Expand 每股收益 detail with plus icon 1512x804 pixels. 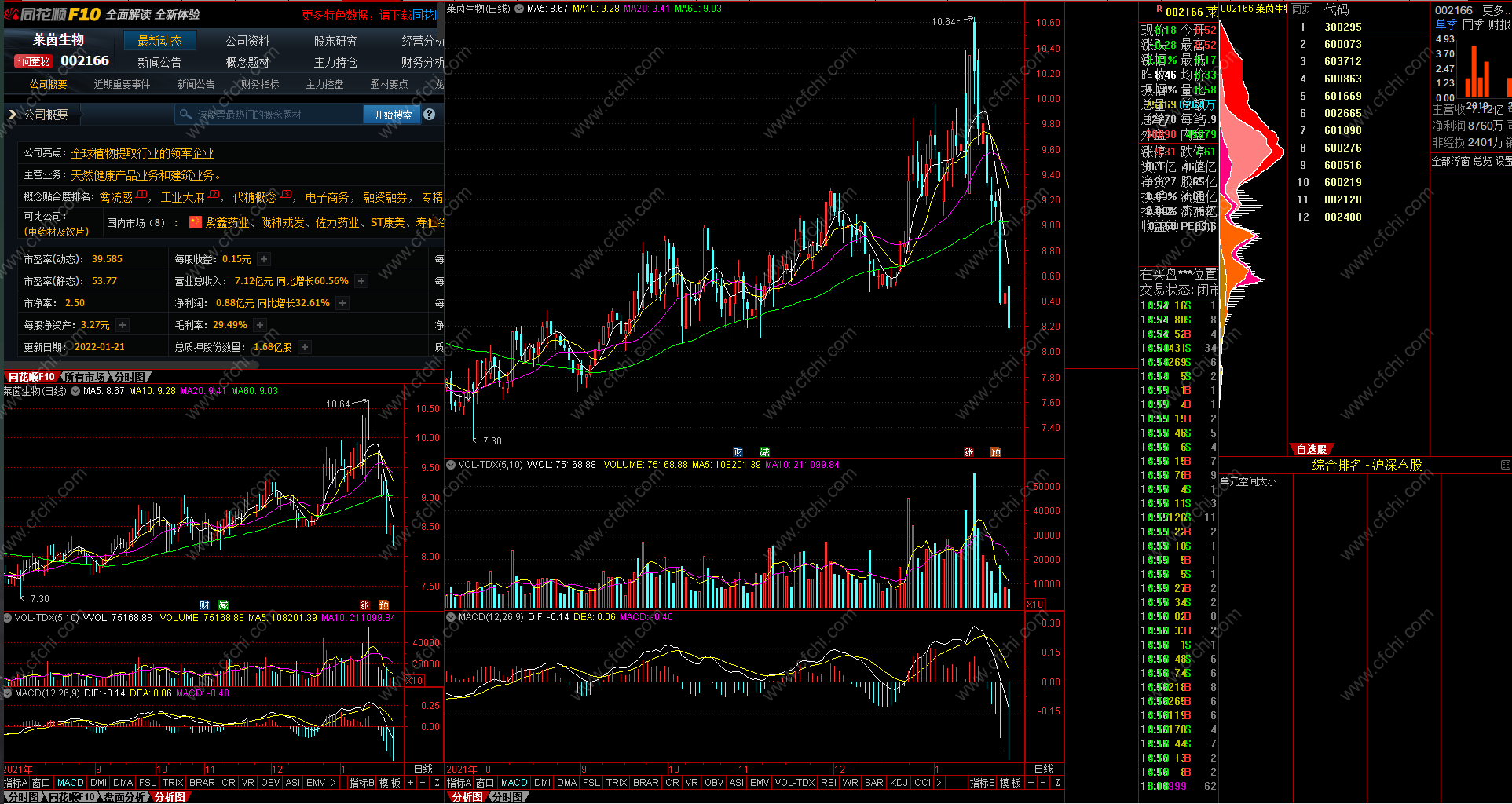(x=264, y=259)
